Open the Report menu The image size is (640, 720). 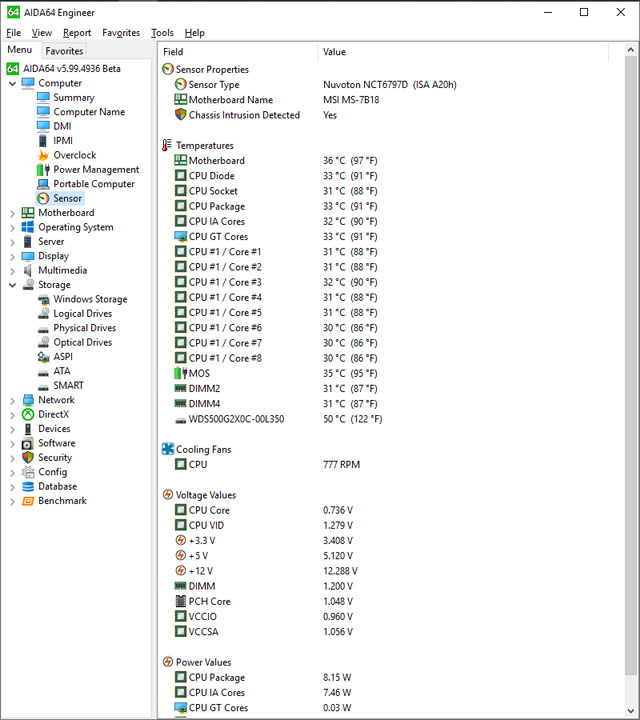pos(77,33)
